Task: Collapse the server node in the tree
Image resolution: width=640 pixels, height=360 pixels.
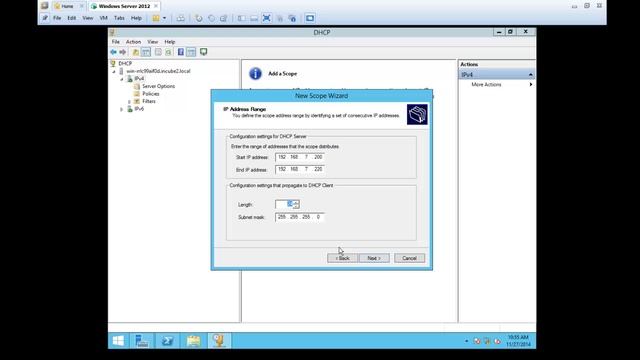Action: pos(114,71)
